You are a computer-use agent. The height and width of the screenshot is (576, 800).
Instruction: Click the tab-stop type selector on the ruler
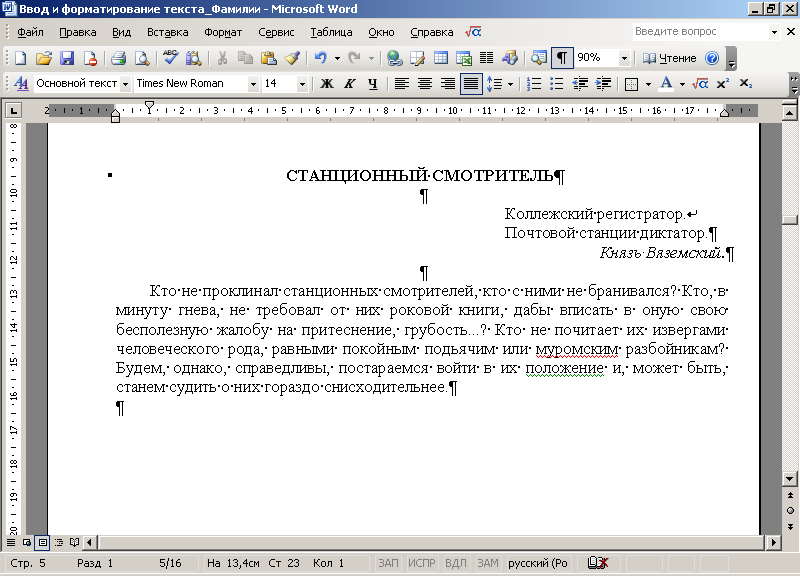click(x=13, y=110)
